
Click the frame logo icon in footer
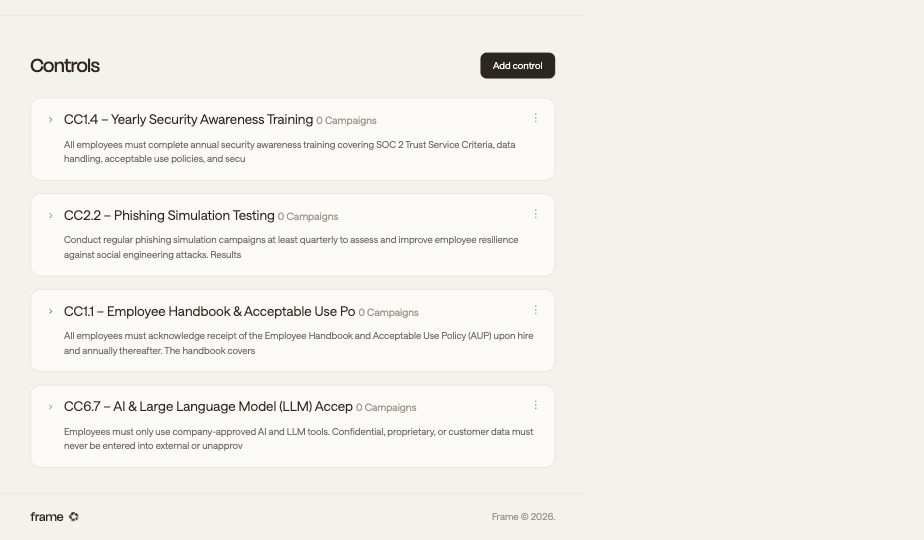pyautogui.click(x=74, y=516)
